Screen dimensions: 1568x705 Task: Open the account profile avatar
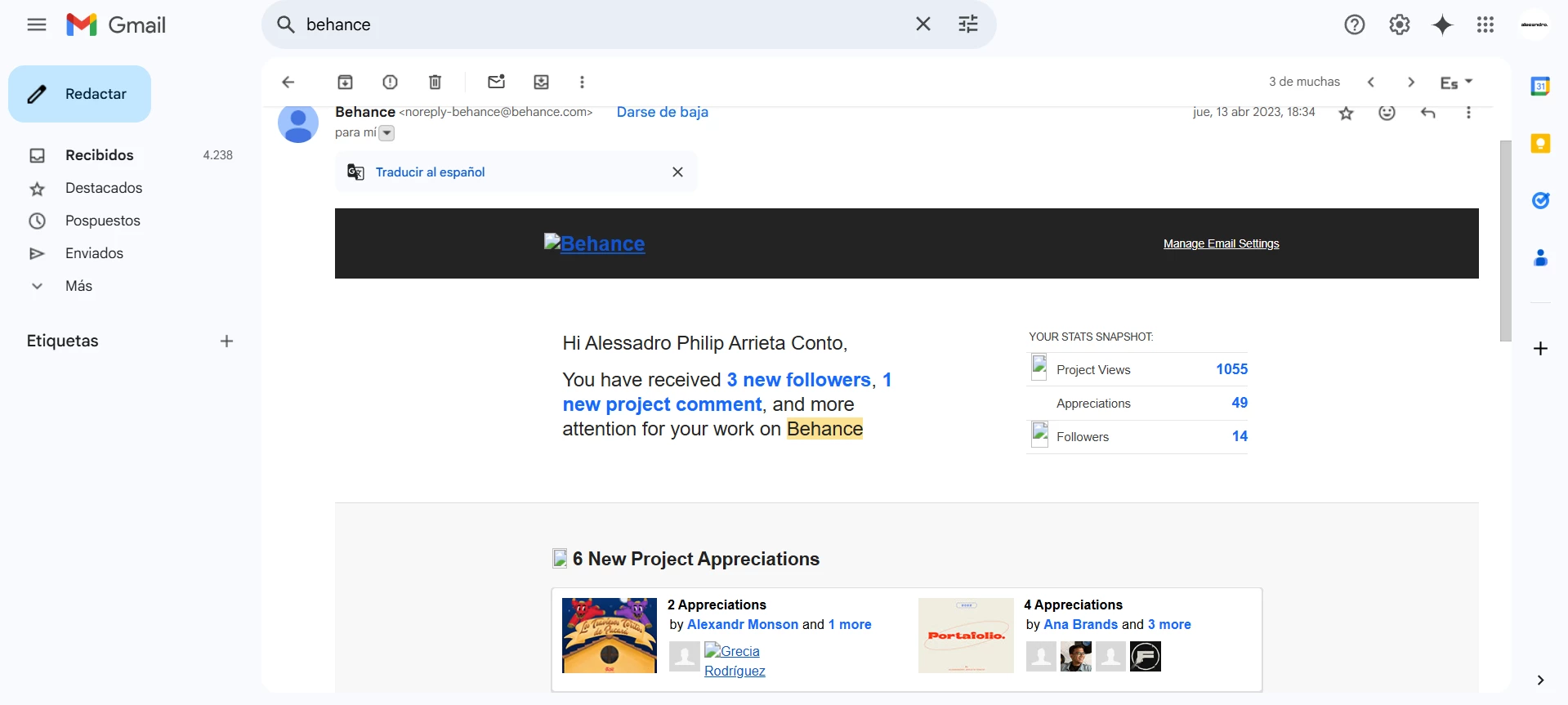click(x=1534, y=25)
